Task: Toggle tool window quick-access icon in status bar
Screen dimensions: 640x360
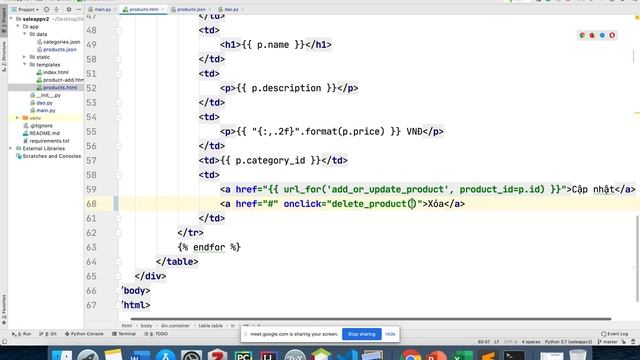Action: click(x=4, y=342)
